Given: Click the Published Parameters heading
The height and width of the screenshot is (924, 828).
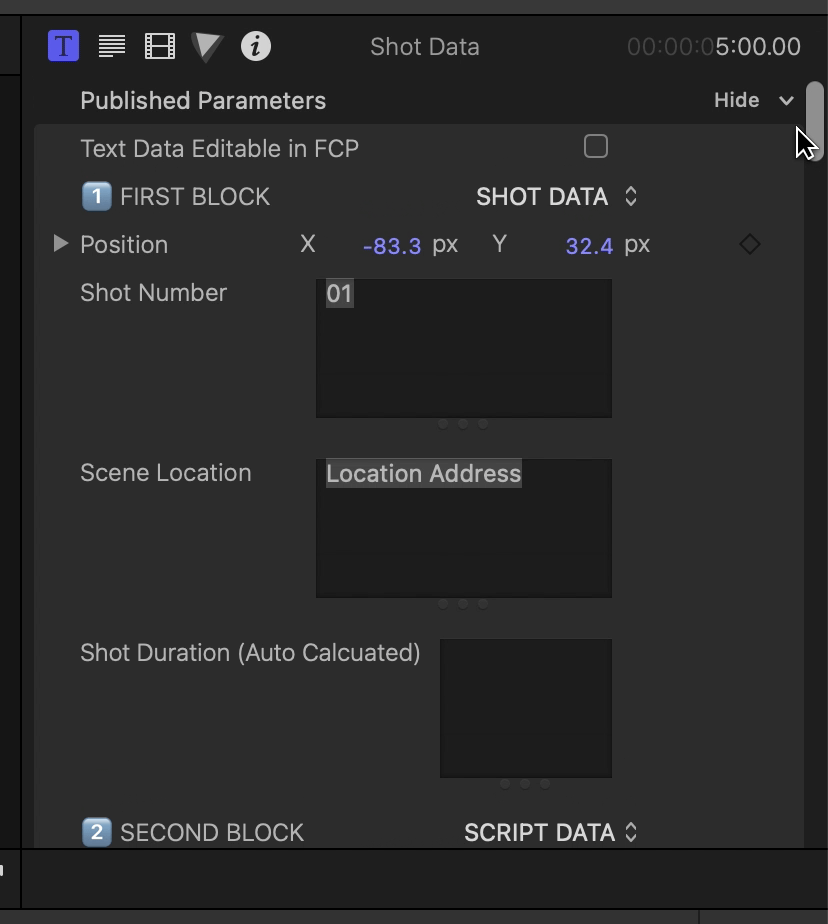Looking at the screenshot, I should click(x=203, y=101).
